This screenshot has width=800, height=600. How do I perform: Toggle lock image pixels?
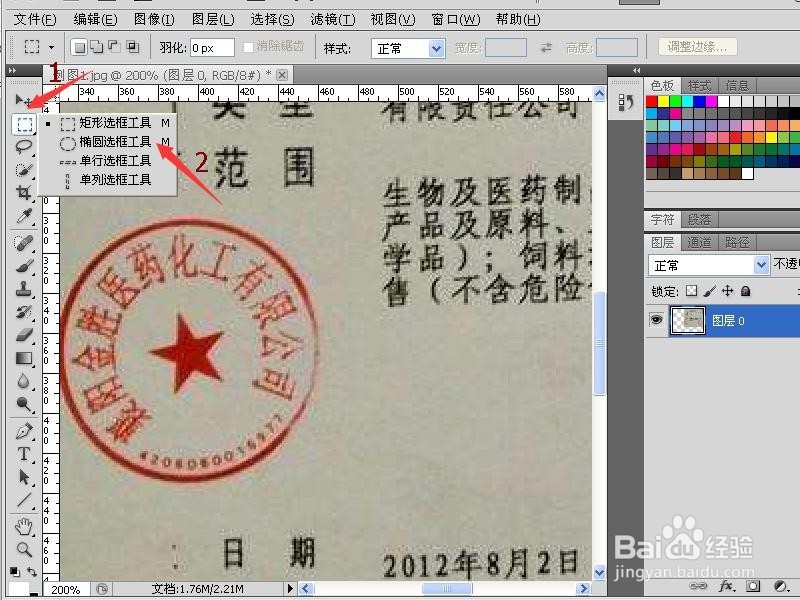pyautogui.click(x=709, y=291)
